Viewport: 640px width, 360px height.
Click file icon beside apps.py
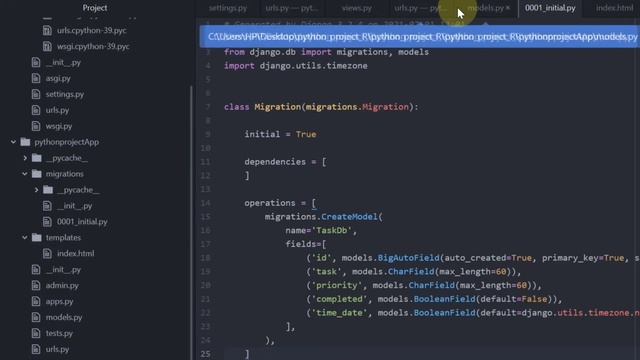36,301
